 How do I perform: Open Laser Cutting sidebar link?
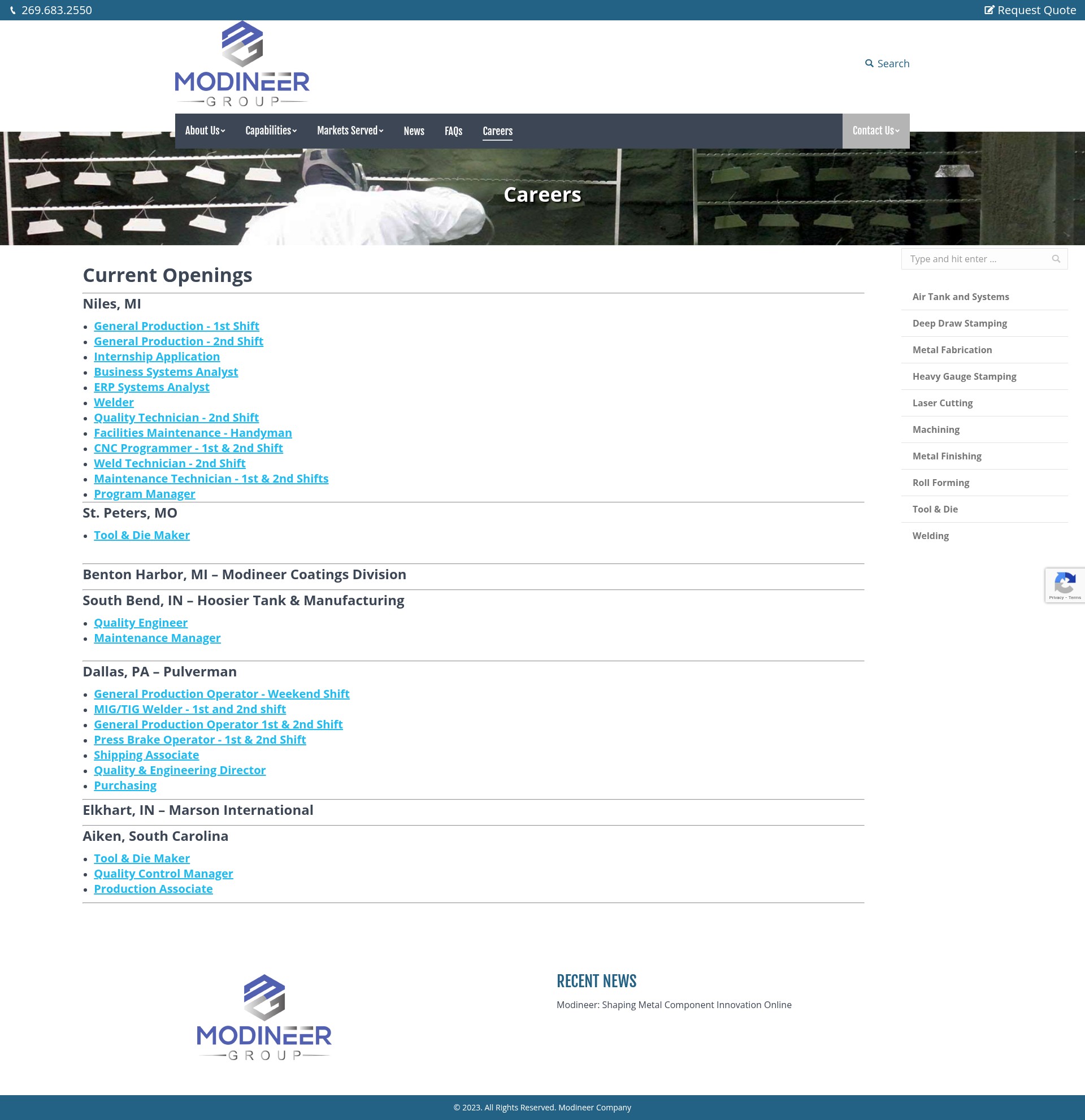(x=942, y=403)
